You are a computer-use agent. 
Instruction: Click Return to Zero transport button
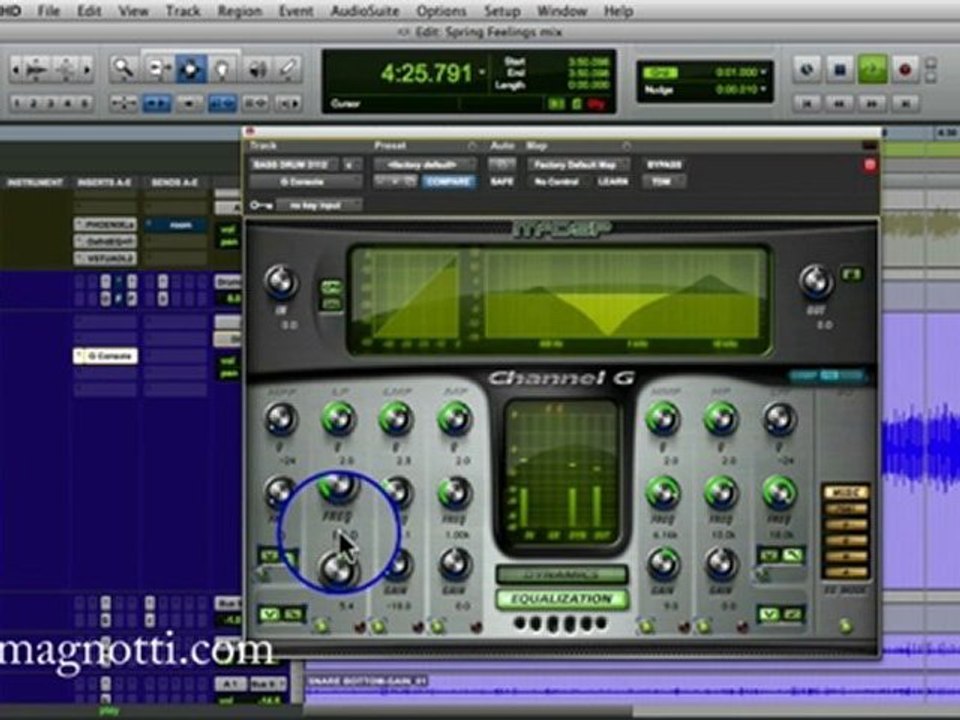(x=806, y=103)
